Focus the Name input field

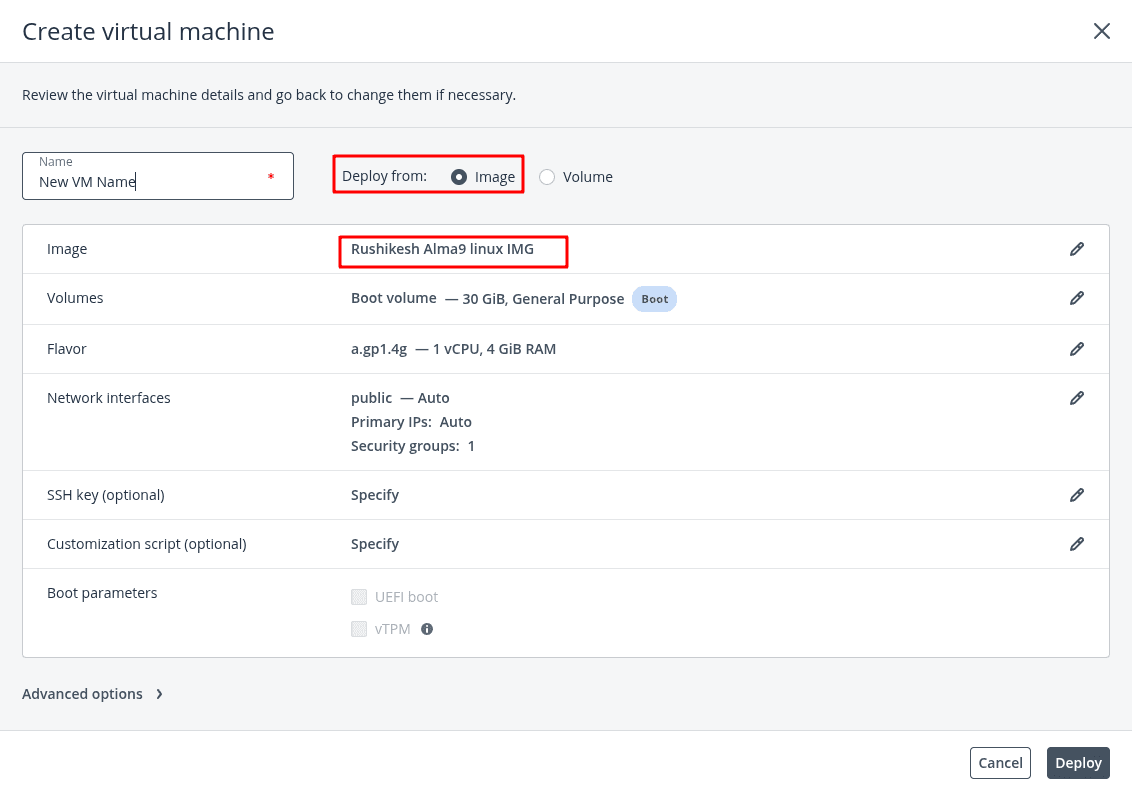tap(157, 175)
